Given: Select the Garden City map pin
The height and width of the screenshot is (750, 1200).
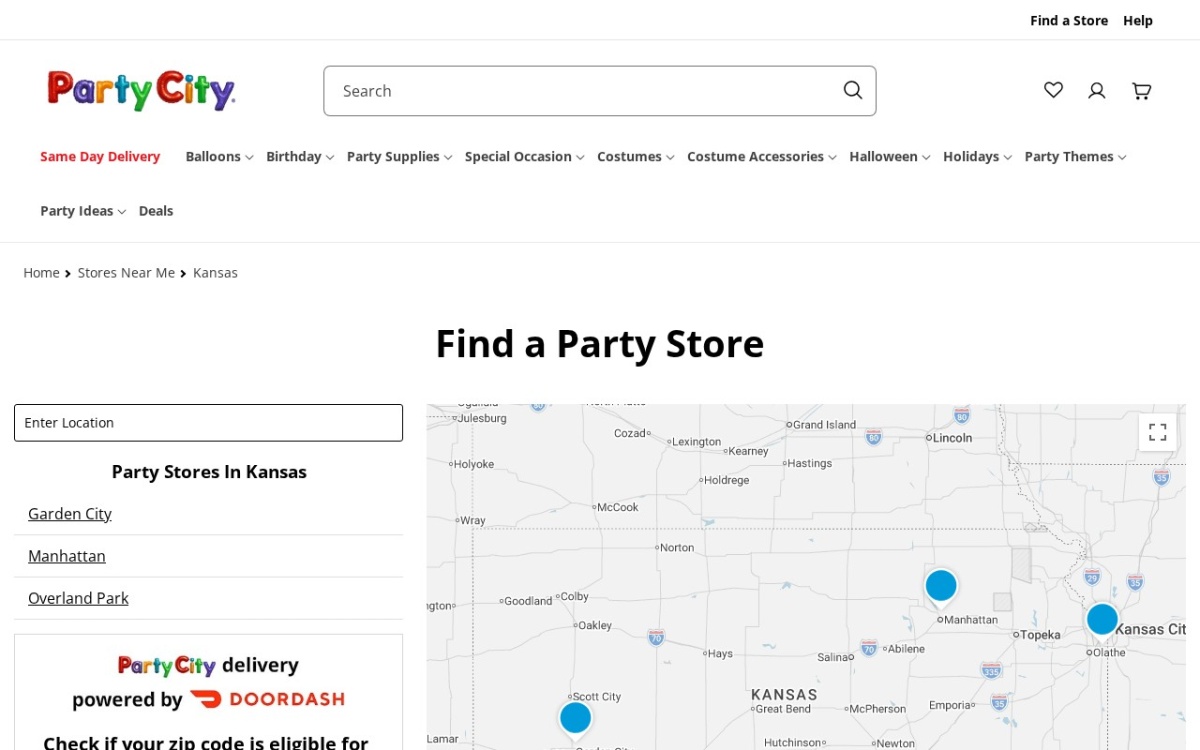Looking at the screenshot, I should (575, 719).
